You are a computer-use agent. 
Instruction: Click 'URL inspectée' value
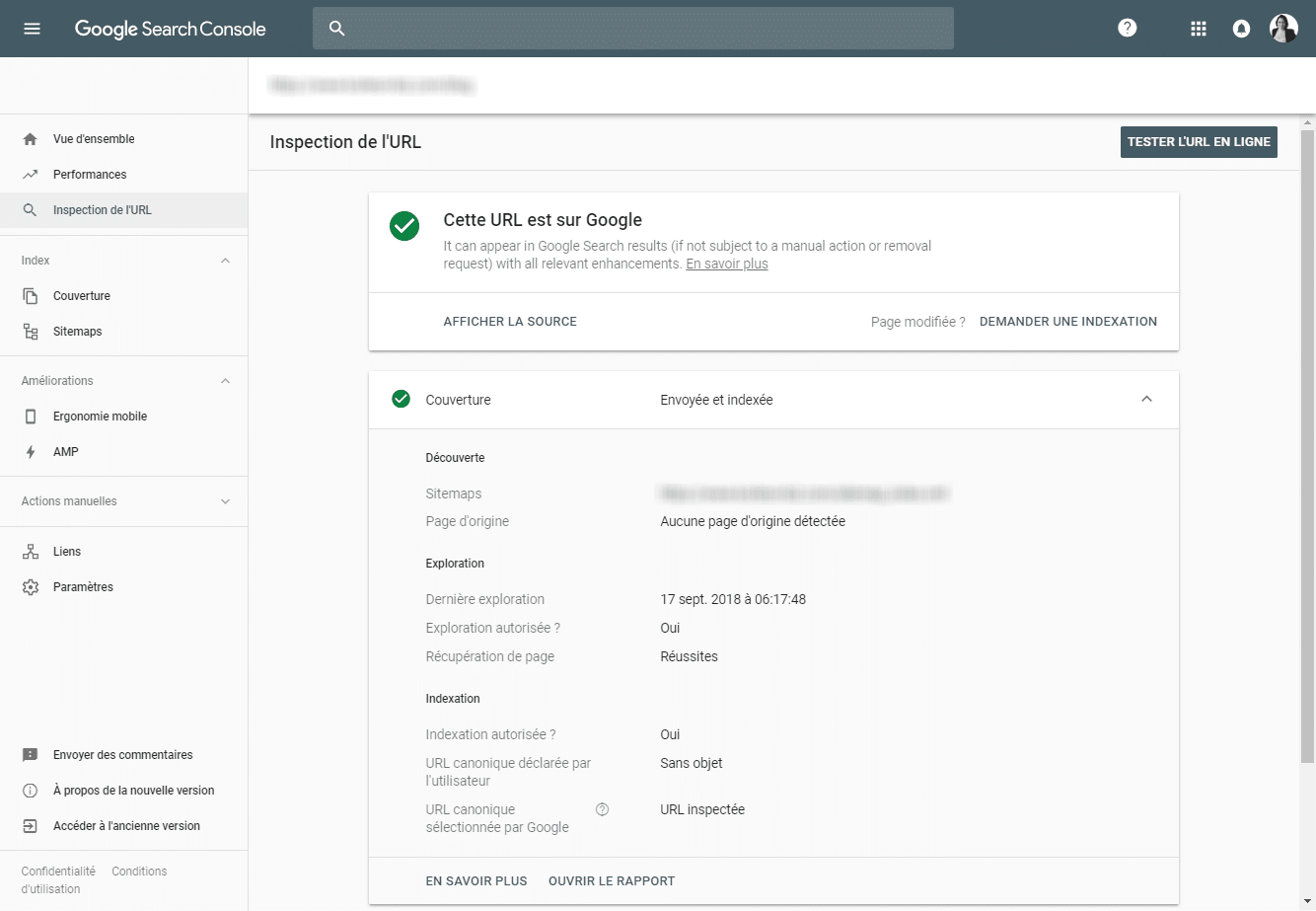pos(702,809)
